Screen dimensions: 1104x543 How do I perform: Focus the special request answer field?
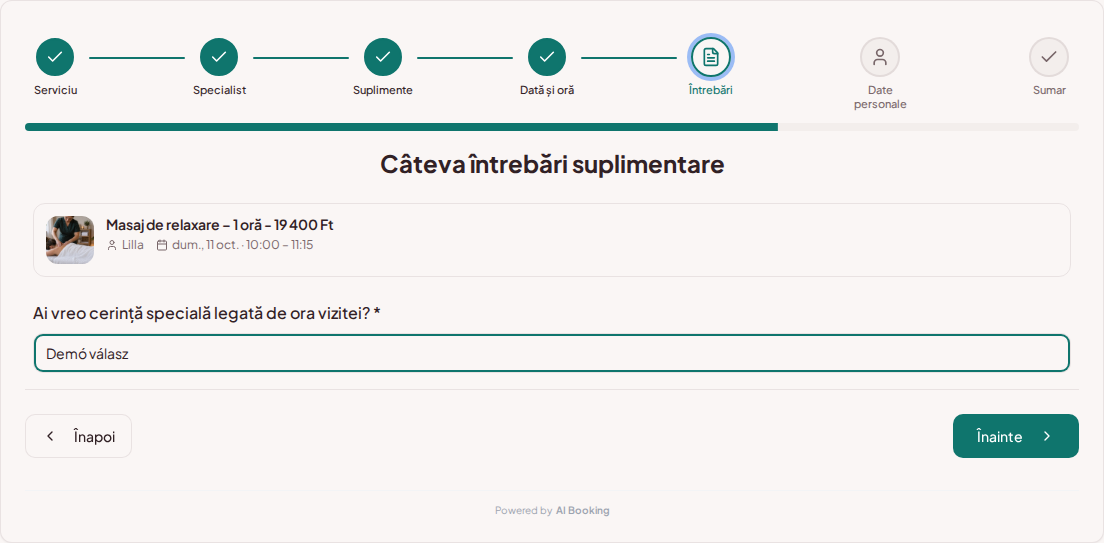click(x=552, y=354)
